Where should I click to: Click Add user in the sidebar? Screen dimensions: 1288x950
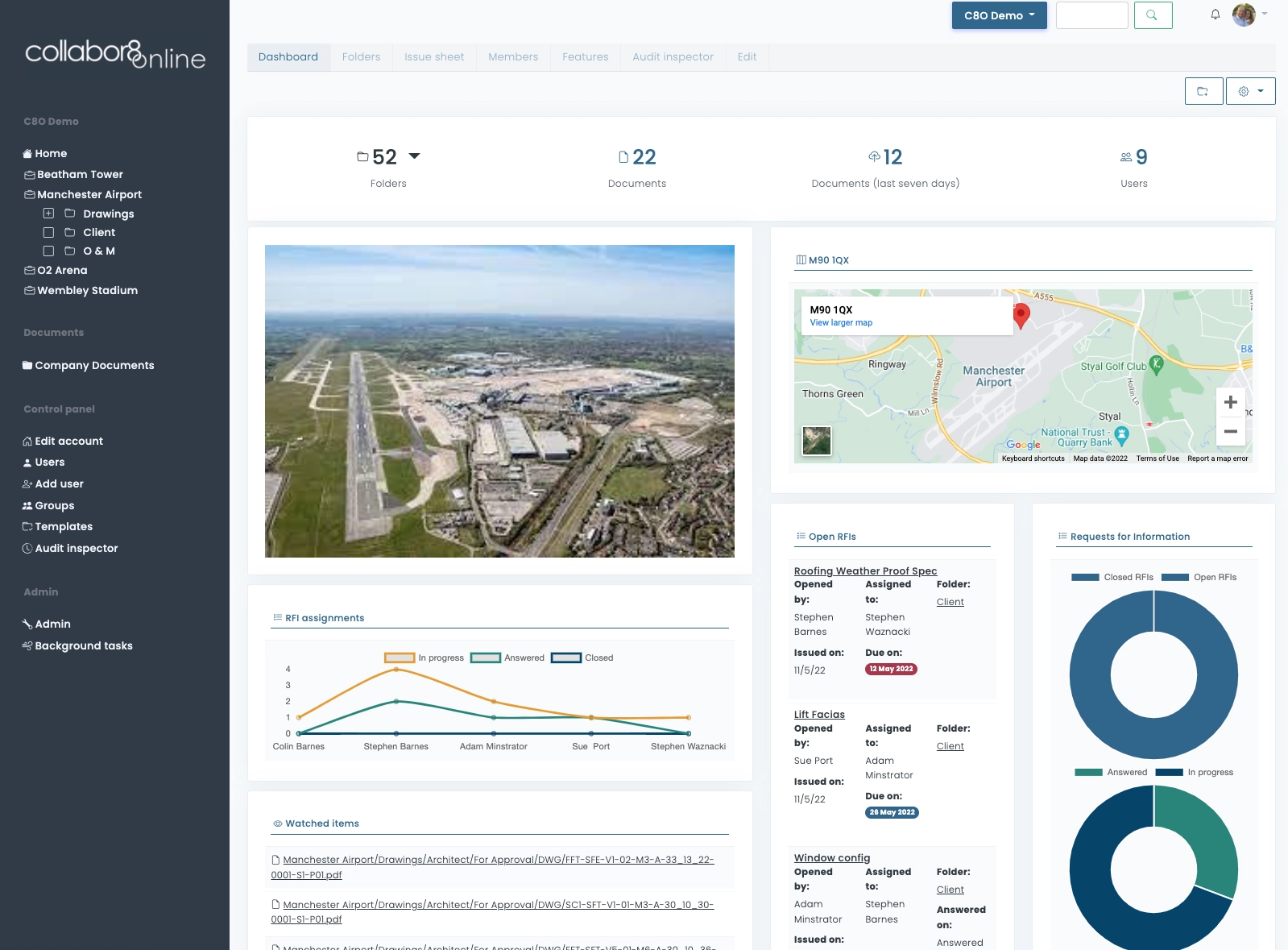(x=53, y=483)
